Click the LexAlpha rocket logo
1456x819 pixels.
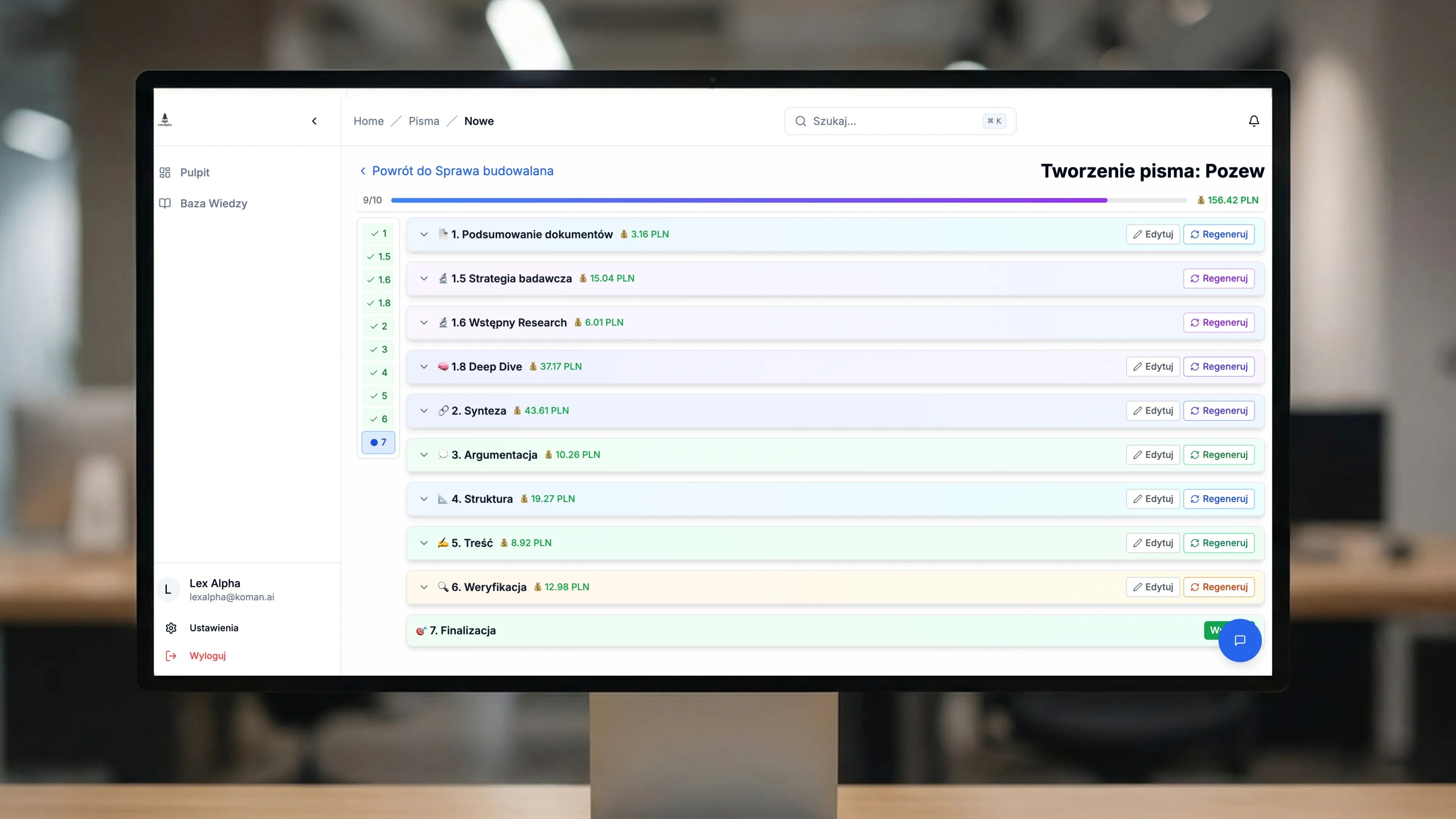click(x=165, y=119)
